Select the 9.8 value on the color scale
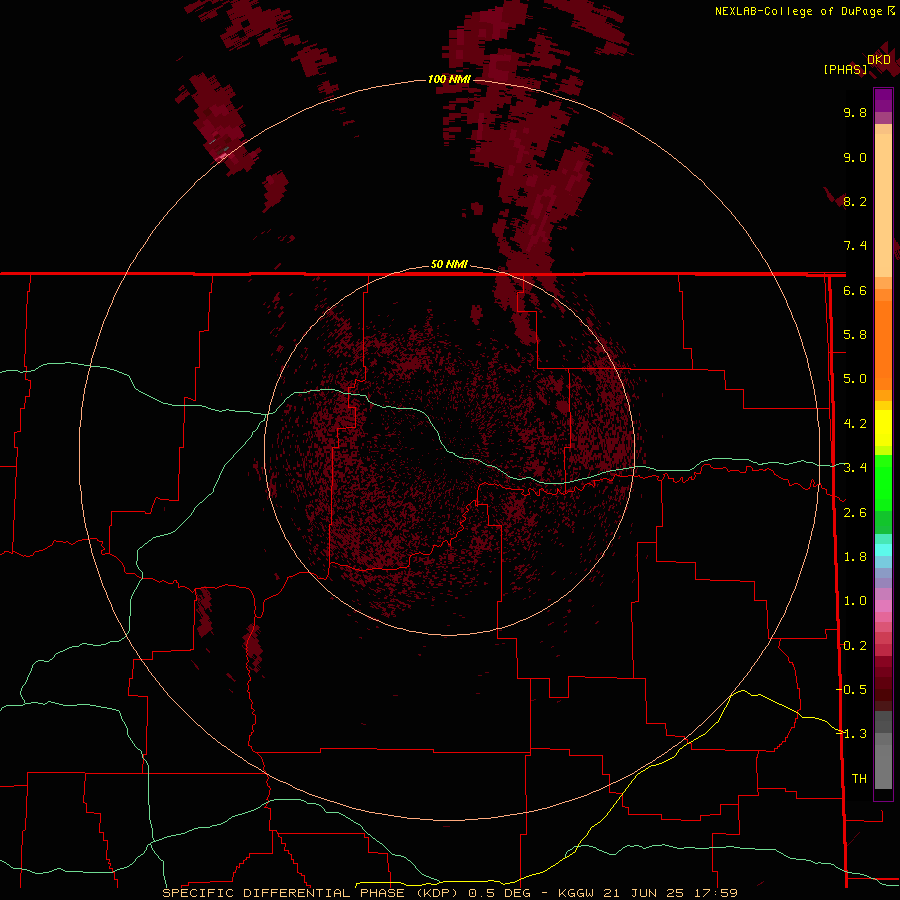 coord(855,112)
